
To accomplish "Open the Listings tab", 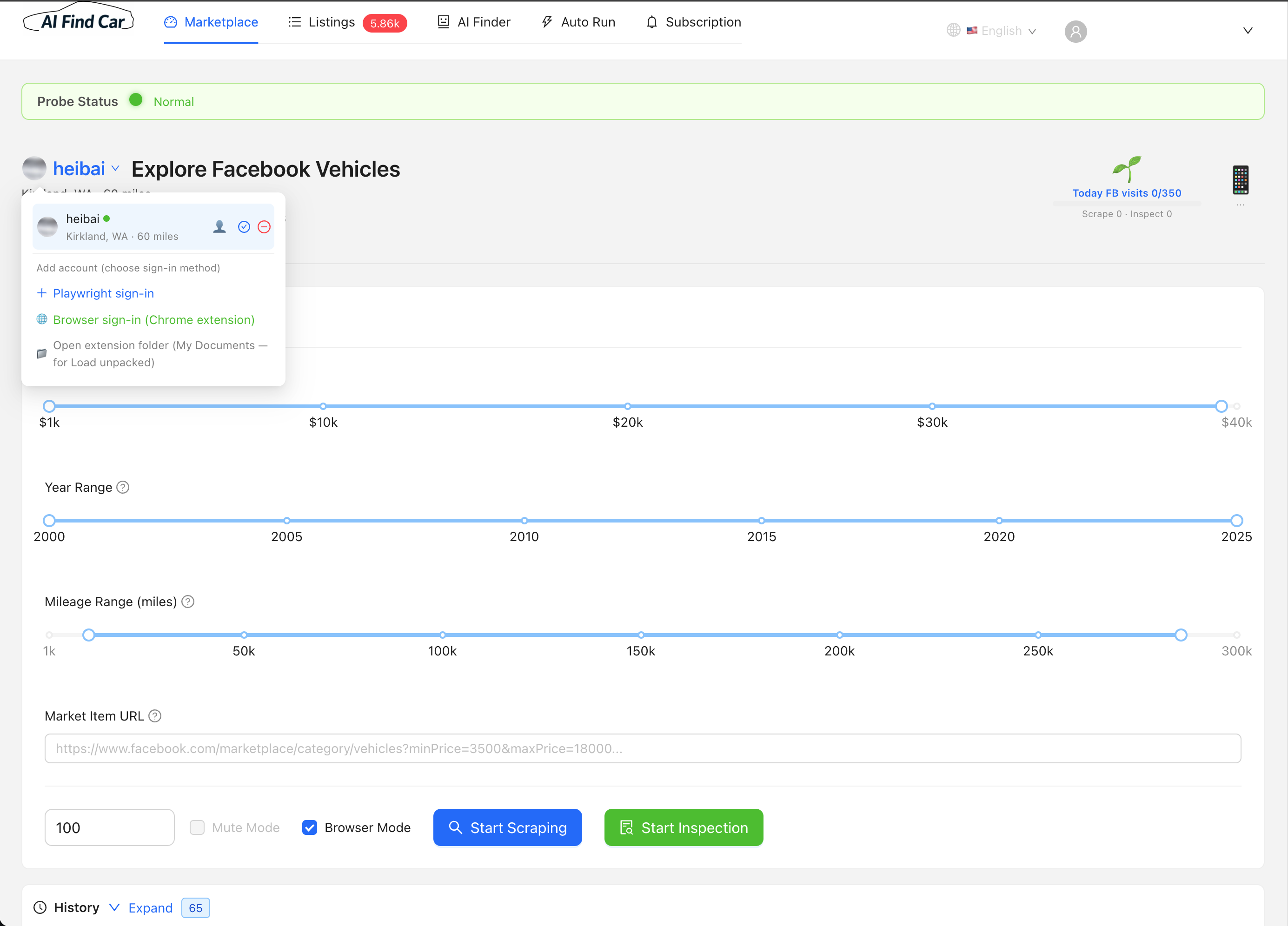I will click(321, 22).
